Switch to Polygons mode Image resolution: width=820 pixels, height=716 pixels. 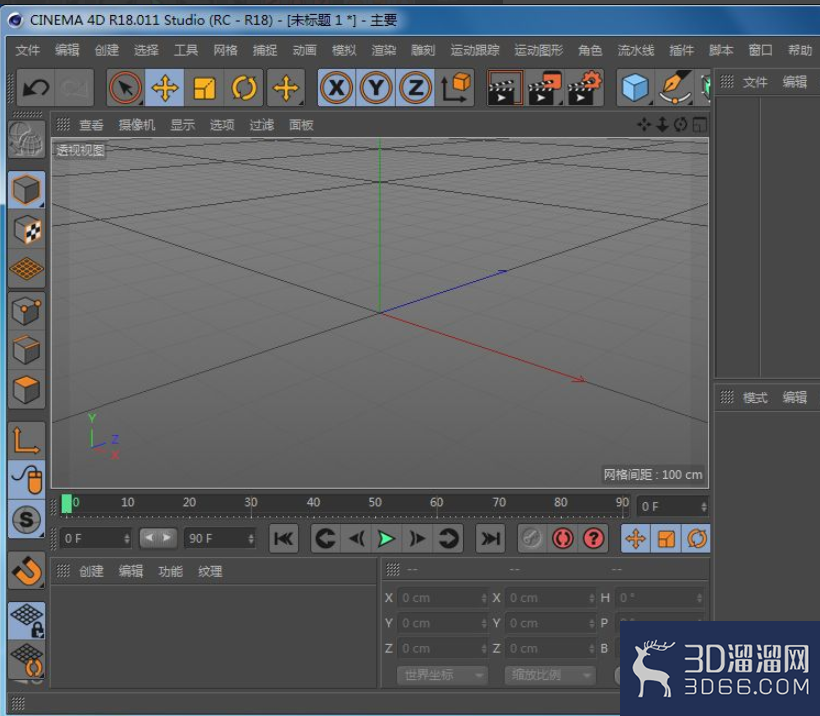(26, 390)
